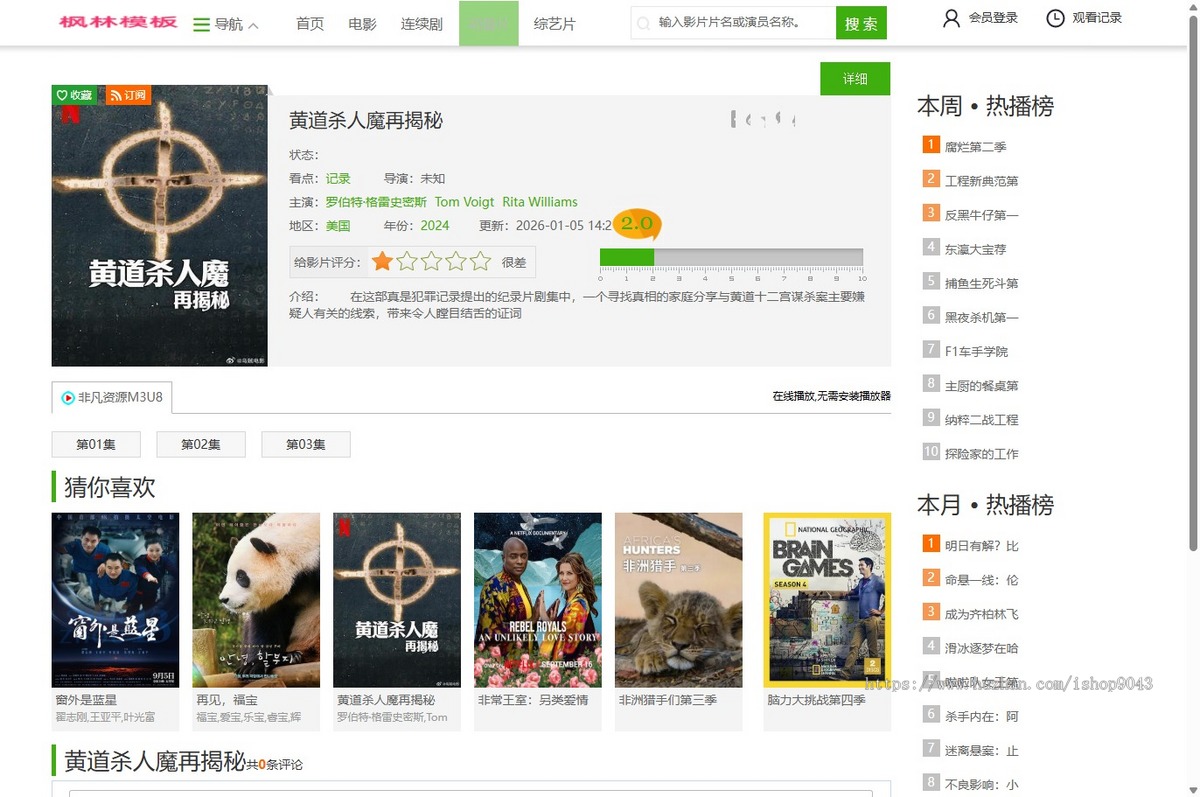Open the 导航 hamburger menu icon

(201, 24)
